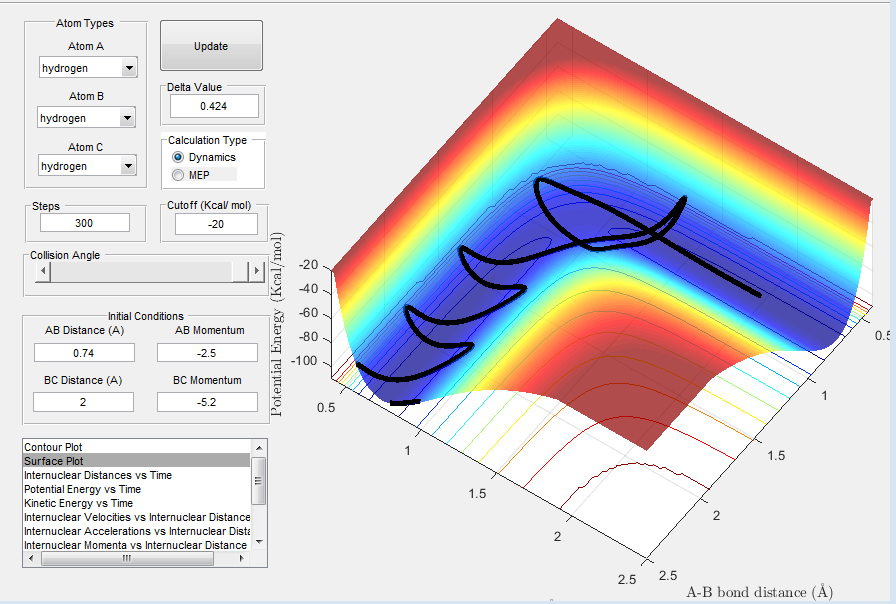This screenshot has height=604, width=896.
Task: Click the Steps input field
Action: [x=85, y=223]
